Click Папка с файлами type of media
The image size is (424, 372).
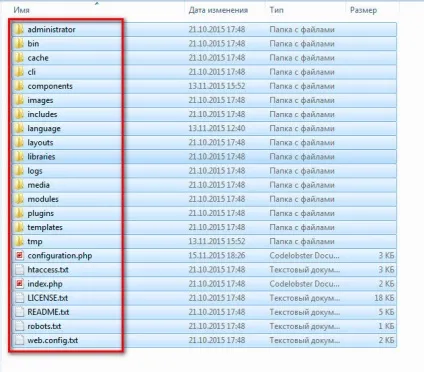click(302, 185)
